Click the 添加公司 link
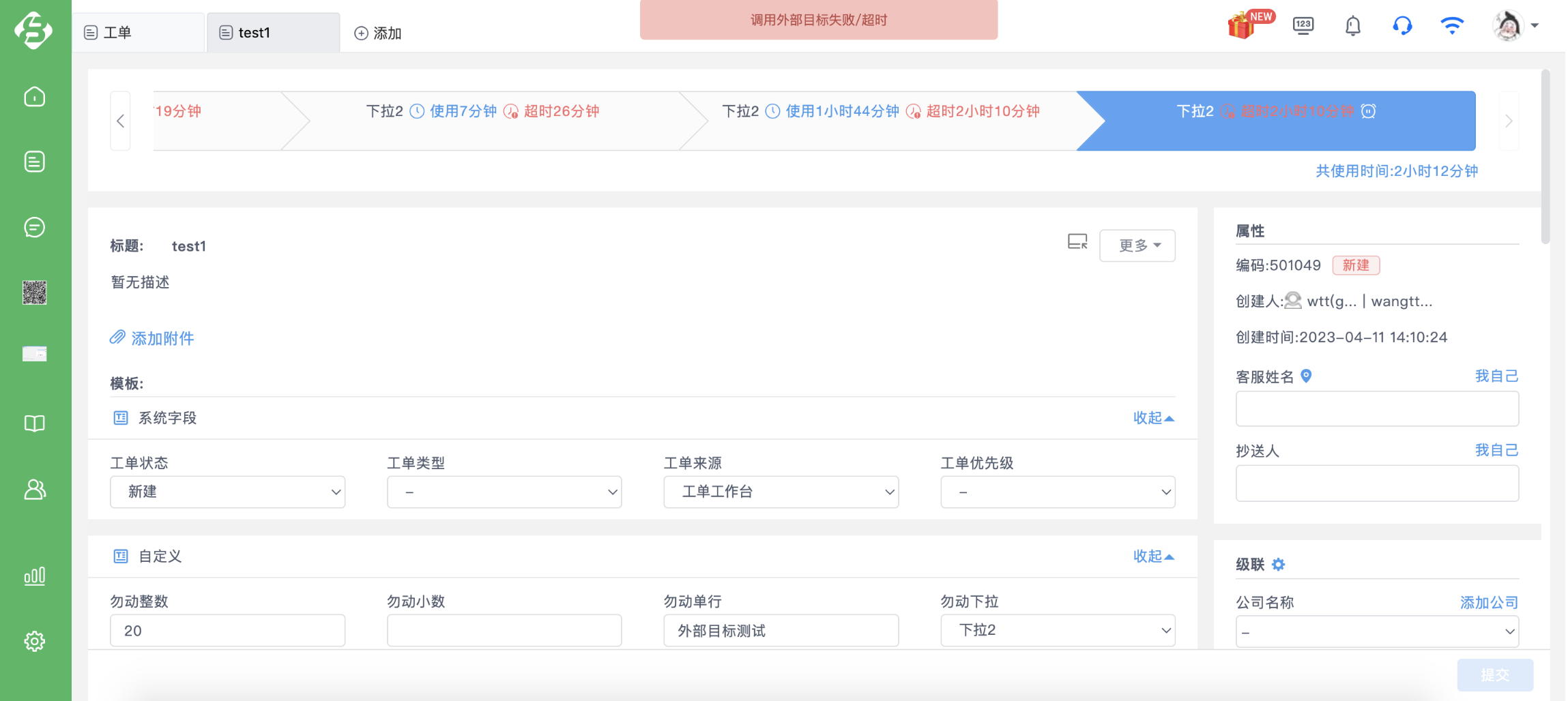Image resolution: width=1568 pixels, height=701 pixels. pyautogui.click(x=1489, y=603)
